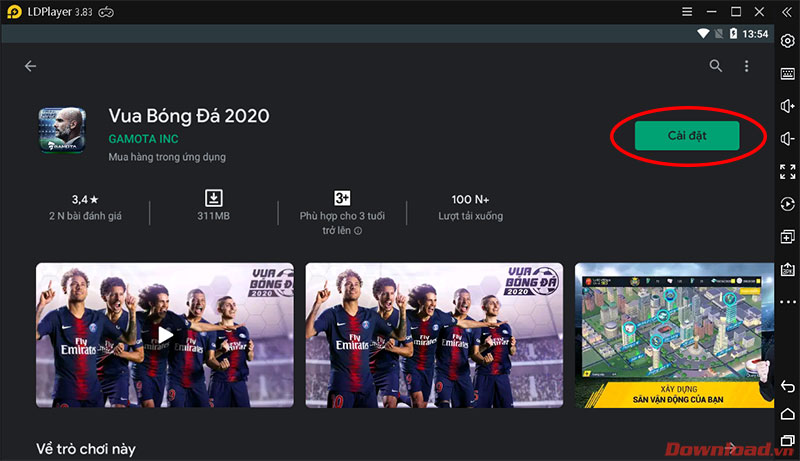The height and width of the screenshot is (461, 800).
Task: Go back with the left arrow
Action: [x=31, y=66]
